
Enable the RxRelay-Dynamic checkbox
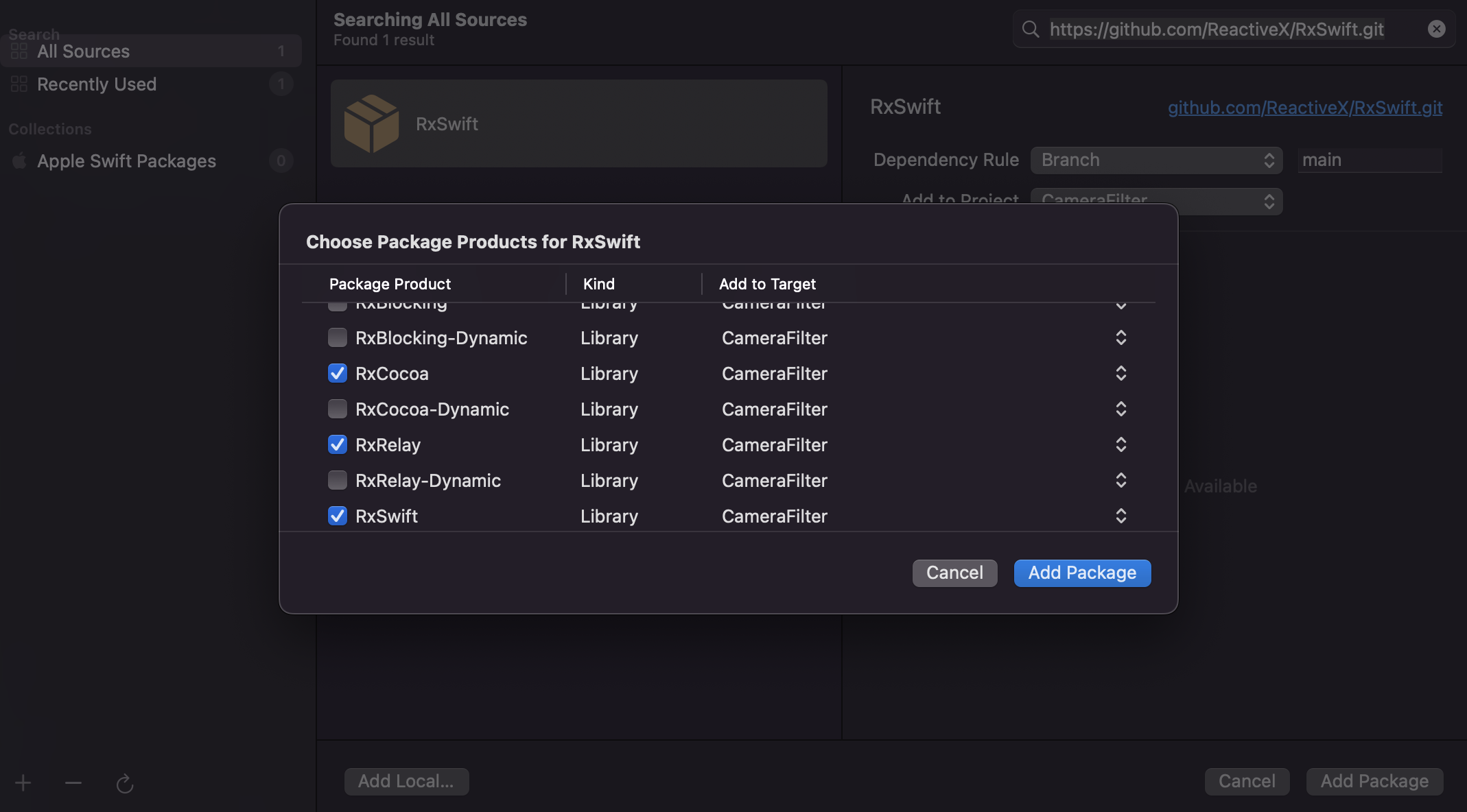[338, 480]
